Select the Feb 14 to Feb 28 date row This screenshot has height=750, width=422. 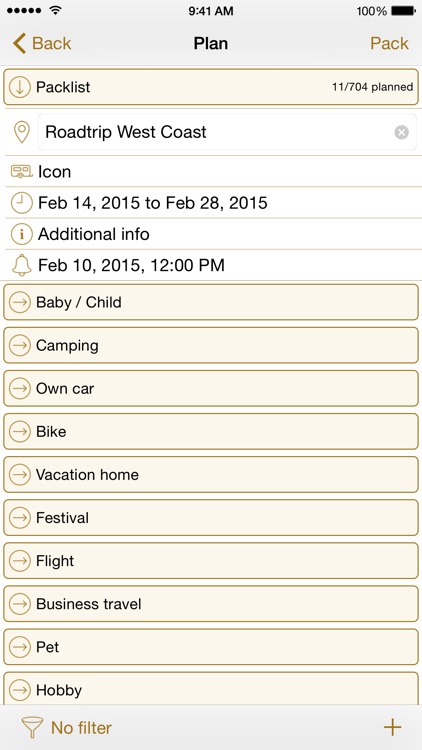pos(211,203)
